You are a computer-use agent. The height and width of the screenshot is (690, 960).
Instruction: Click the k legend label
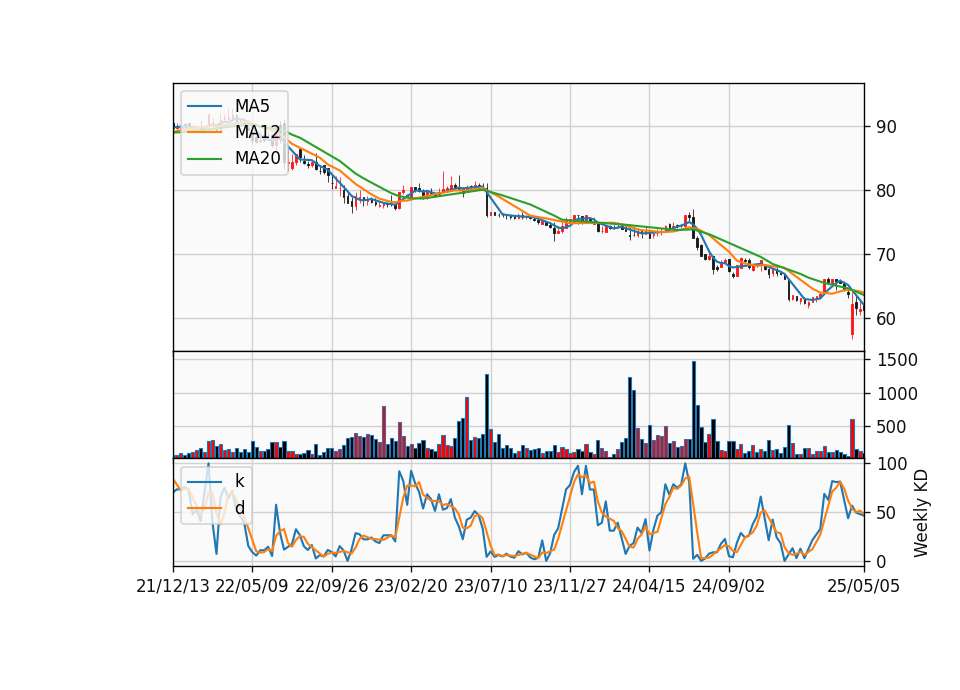[x=239, y=481]
